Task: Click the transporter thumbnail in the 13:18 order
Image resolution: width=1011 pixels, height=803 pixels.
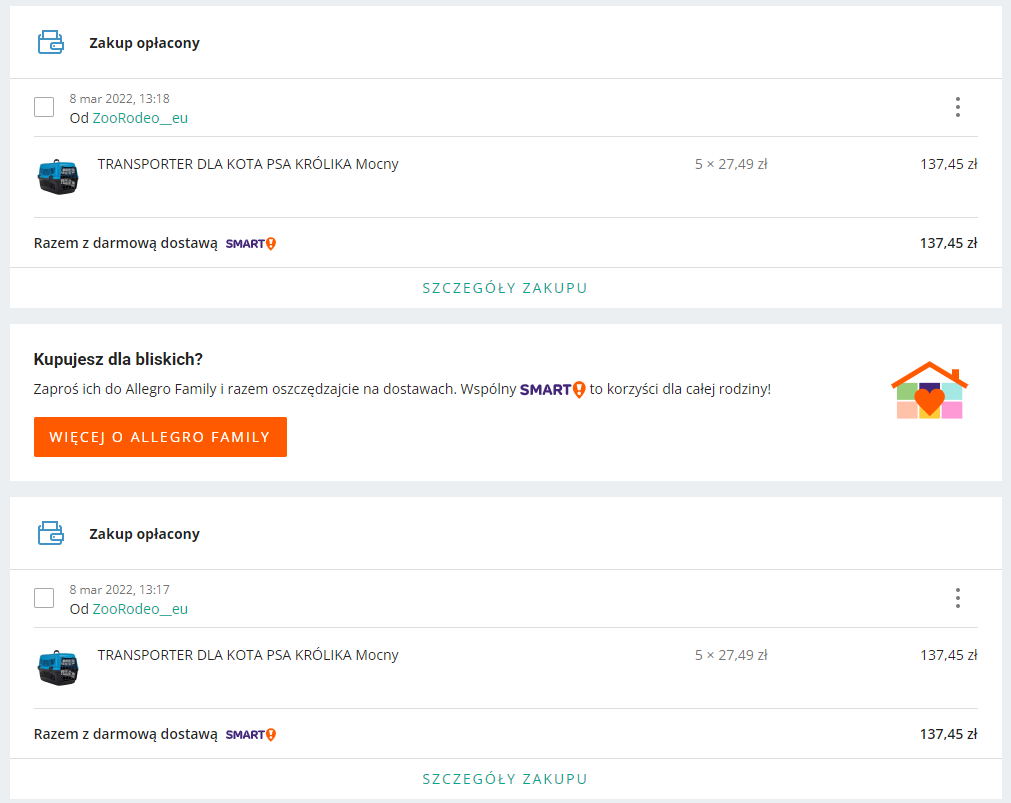Action: pos(58,177)
